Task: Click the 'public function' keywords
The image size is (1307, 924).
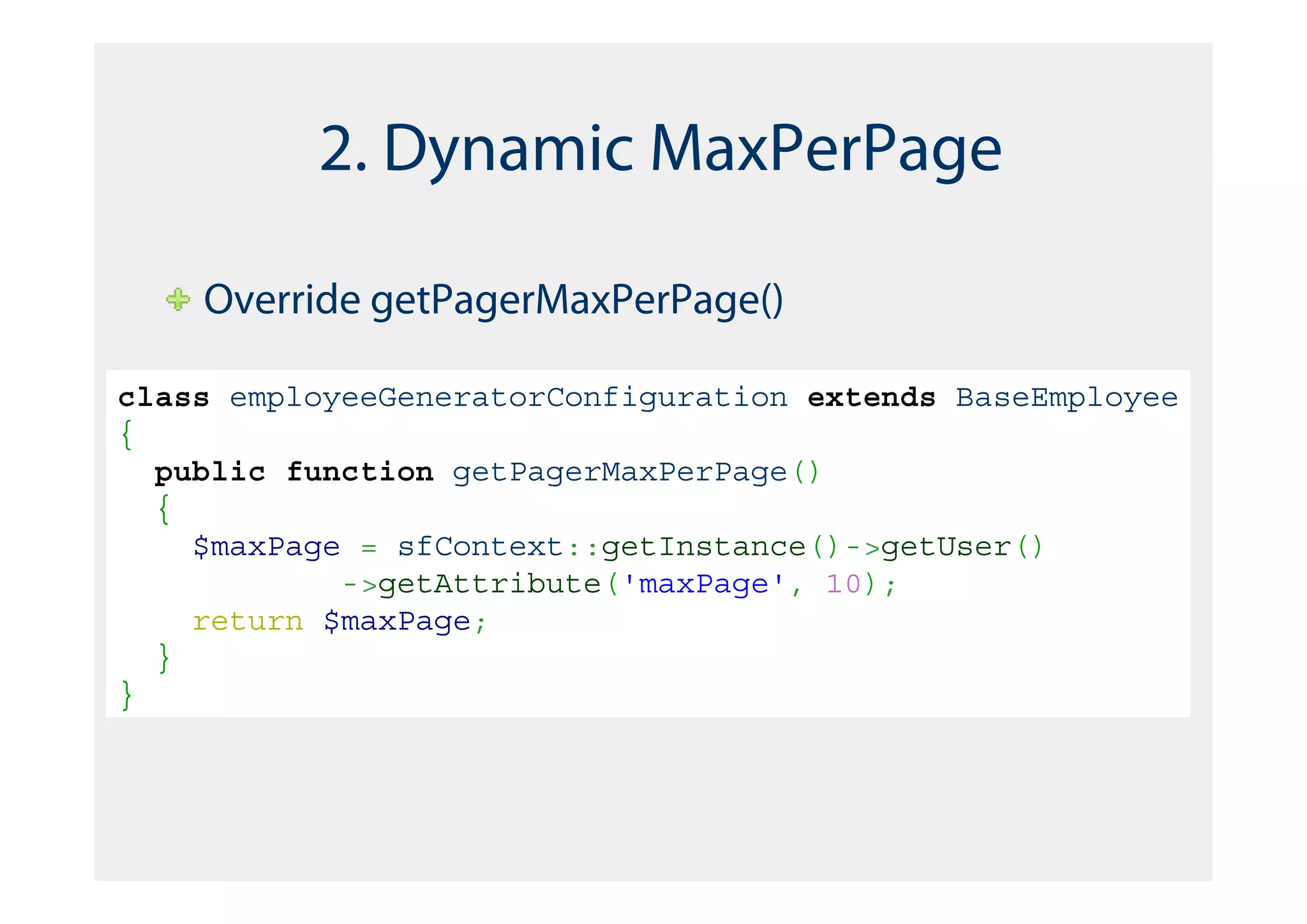Action: pos(294,473)
